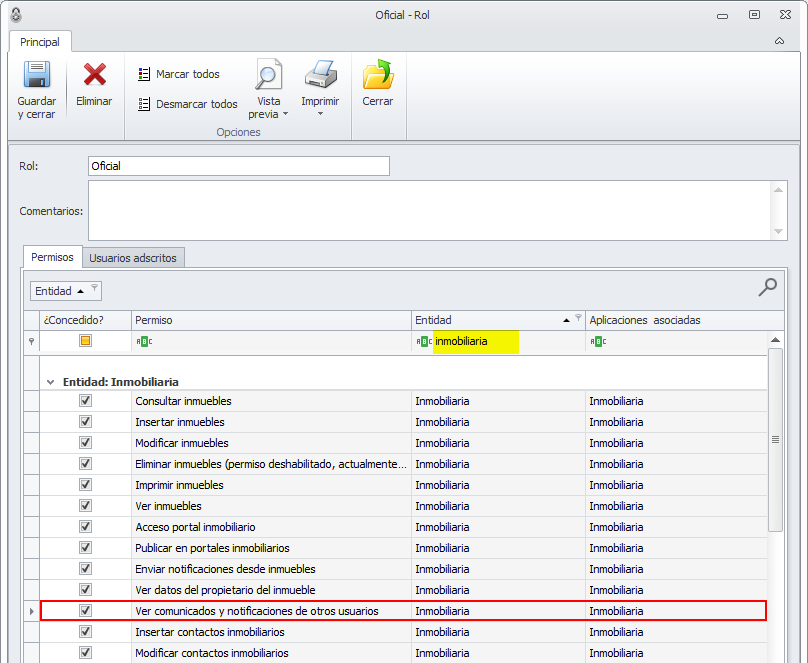The image size is (808, 663).
Task: Click the Cerrar folder icon
Action: click(378, 76)
